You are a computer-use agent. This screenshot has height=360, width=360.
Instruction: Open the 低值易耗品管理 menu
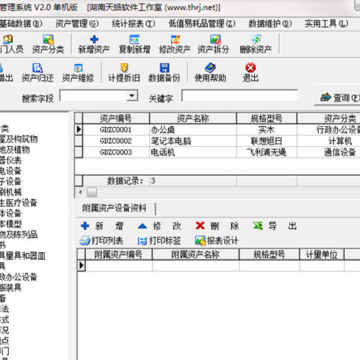[202, 24]
